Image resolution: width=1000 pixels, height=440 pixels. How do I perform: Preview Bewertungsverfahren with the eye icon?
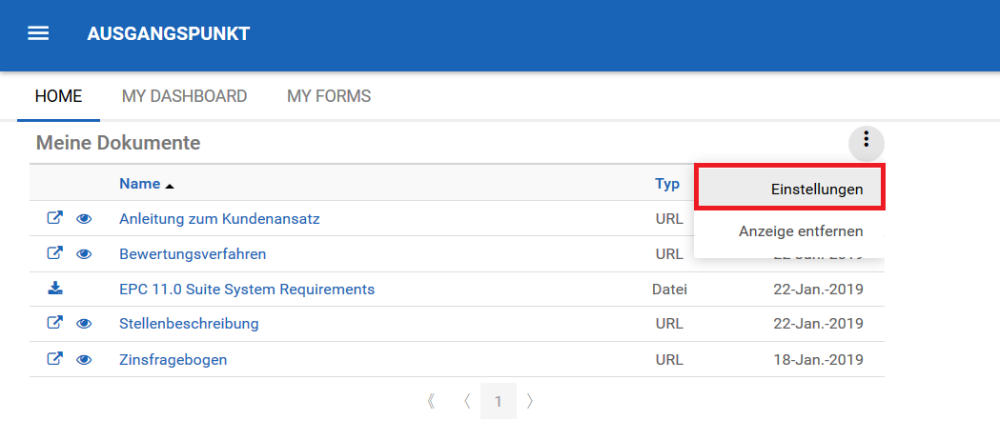(x=84, y=254)
